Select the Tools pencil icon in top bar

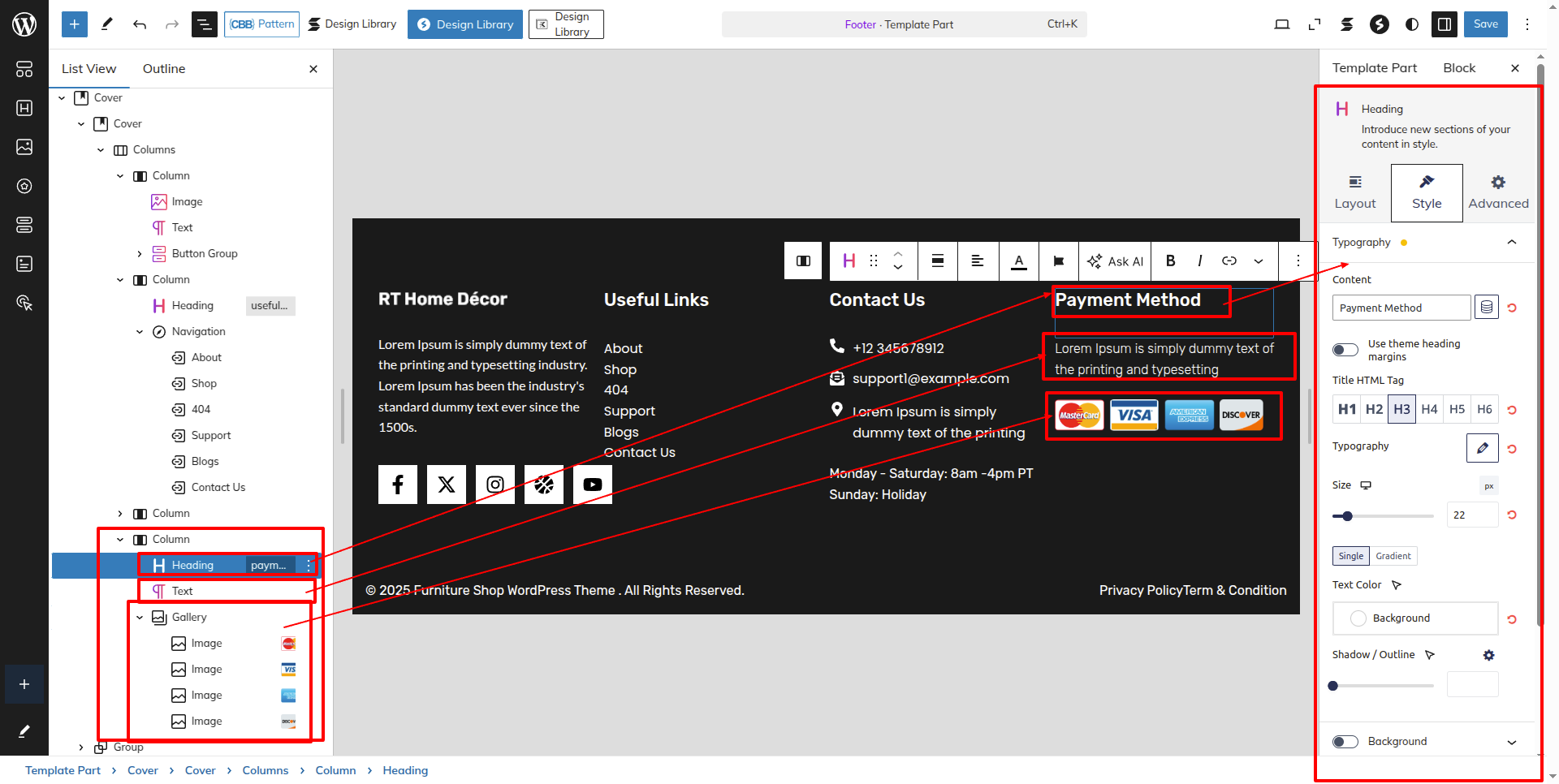(x=106, y=24)
